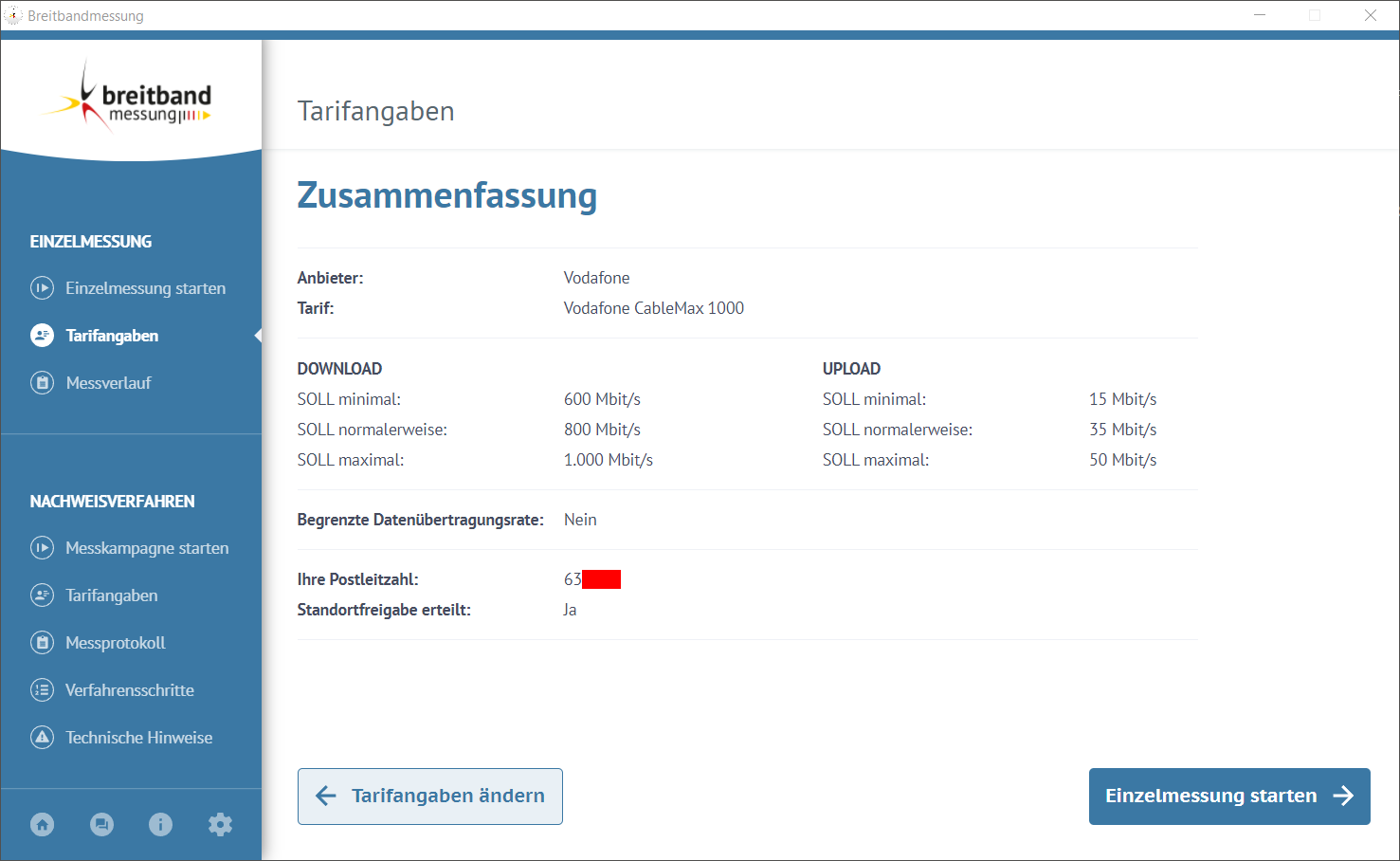The height and width of the screenshot is (861, 1400).
Task: Click the Verfahrensschritte list icon
Action: pos(42,689)
